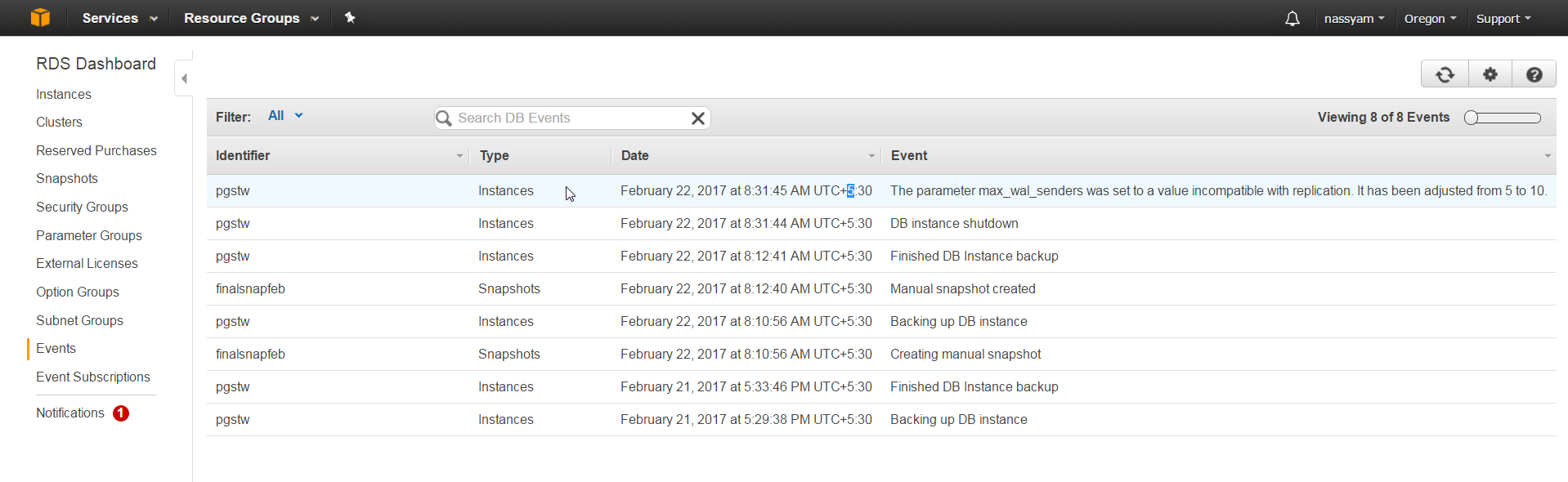
Task: Select the 5:29:38 PM Backing up DB instance event
Action: click(x=881, y=420)
